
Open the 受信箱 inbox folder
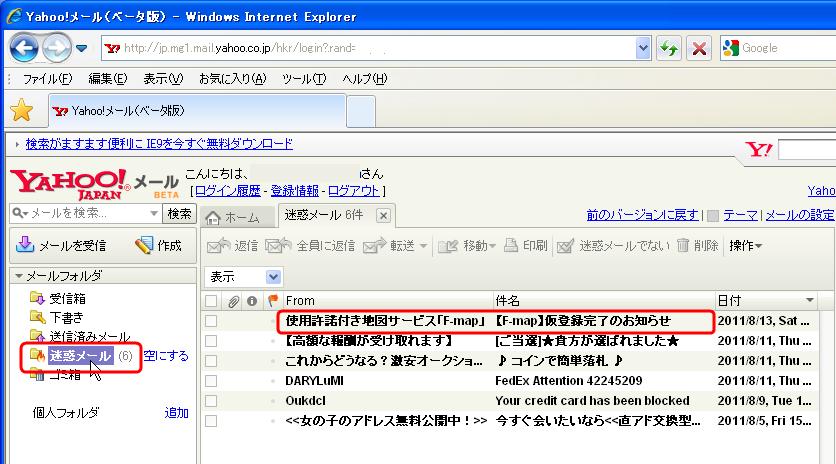pyautogui.click(x=58, y=298)
